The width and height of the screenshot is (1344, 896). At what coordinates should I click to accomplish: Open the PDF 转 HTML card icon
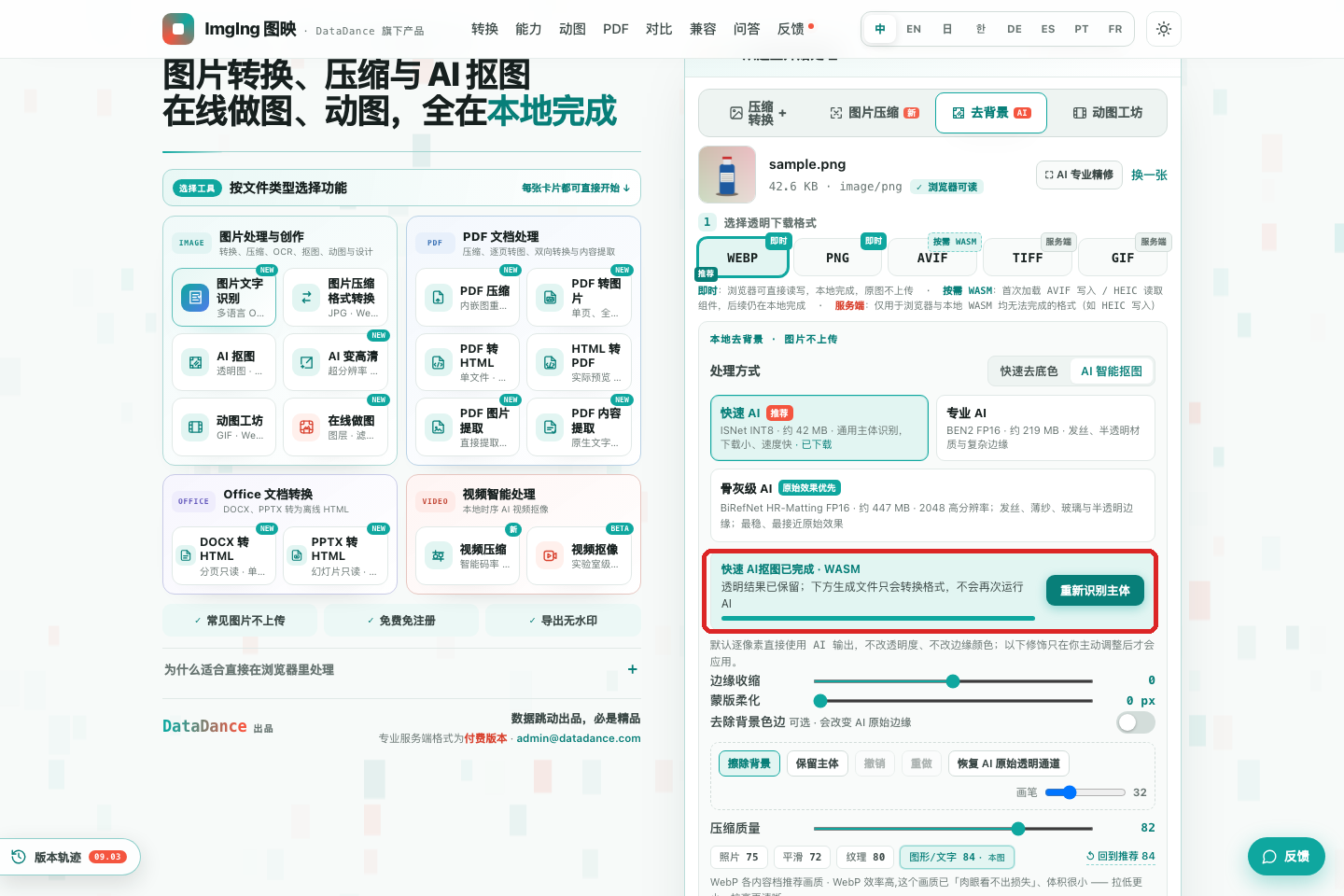[x=438, y=362]
